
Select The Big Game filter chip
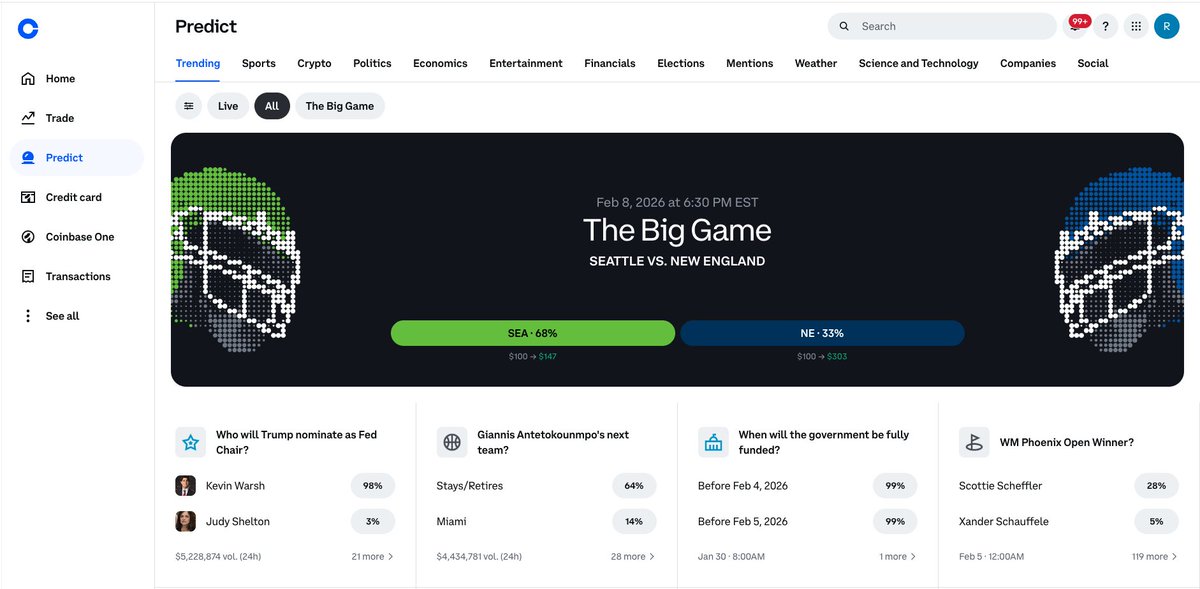(x=340, y=106)
